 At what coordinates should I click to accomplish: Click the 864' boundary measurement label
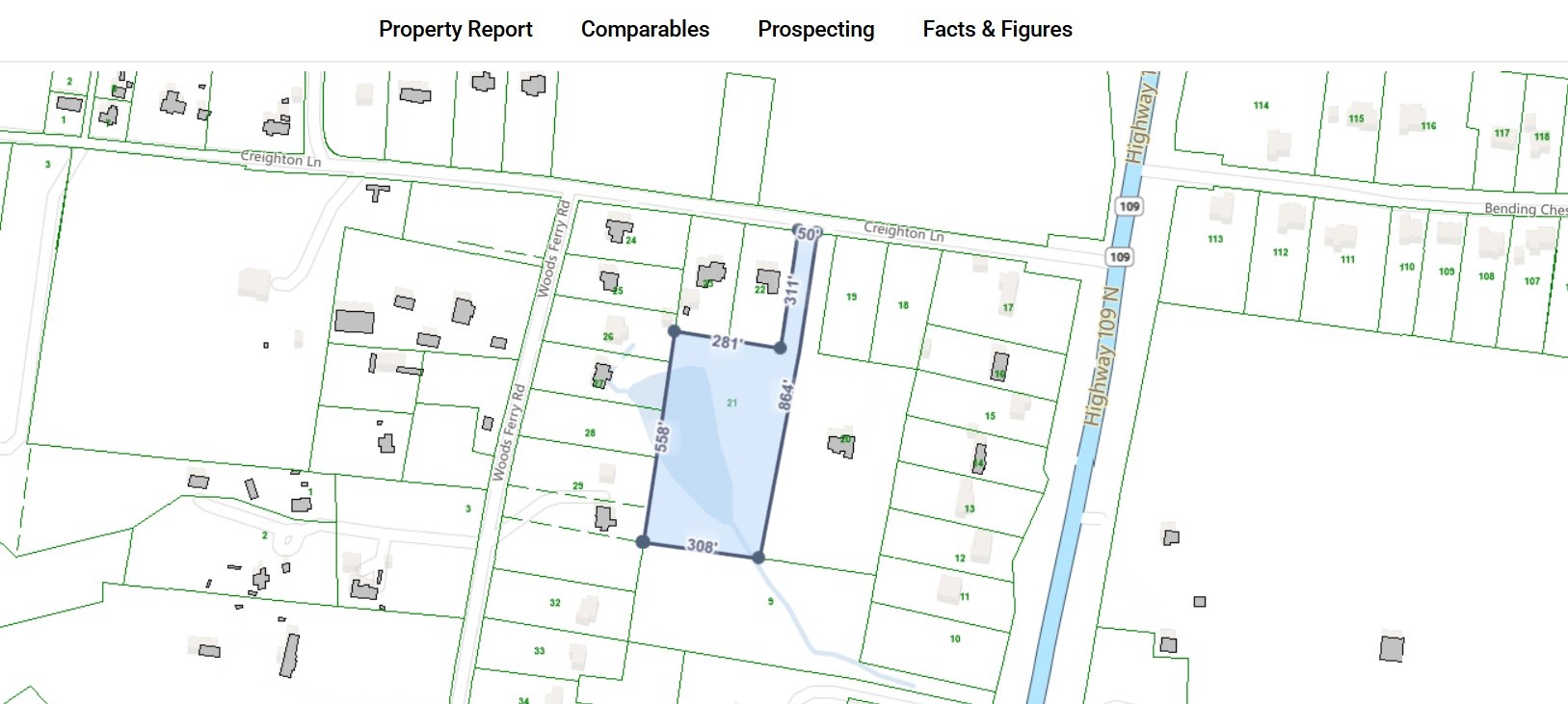coord(786,394)
